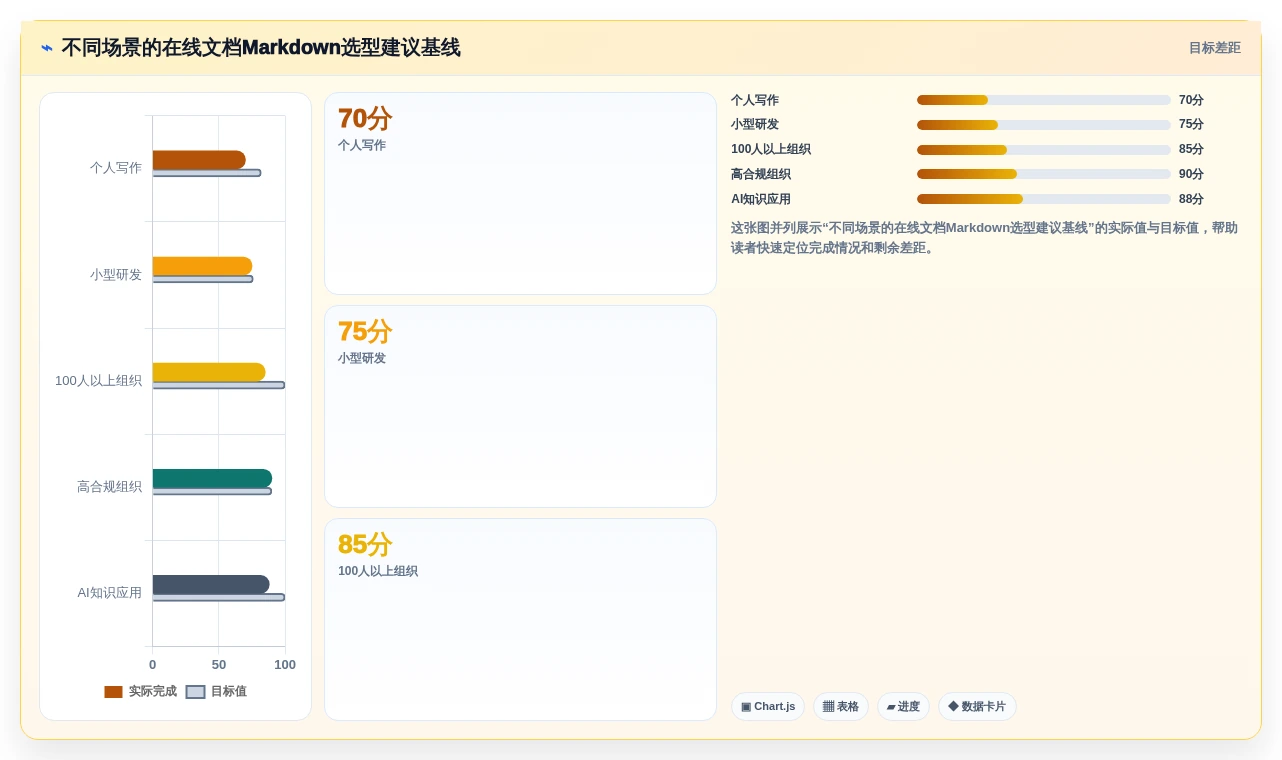Screen dimensions: 1282x760
Task: Click the page title 不同场景的在线文档Markdown选型建议基线
Action: point(261,48)
